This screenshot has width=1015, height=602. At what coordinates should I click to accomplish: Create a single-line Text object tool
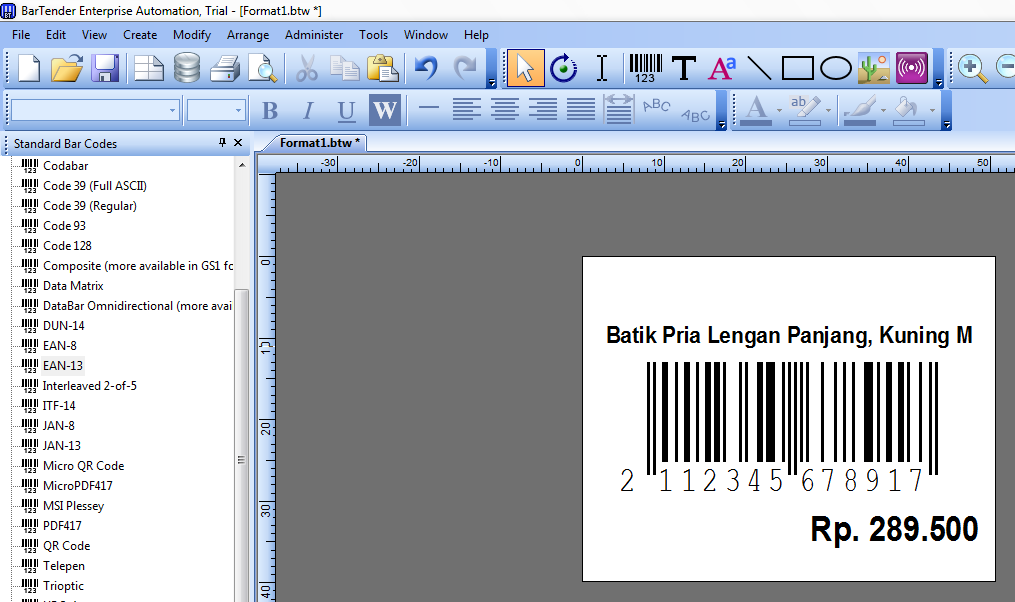click(684, 68)
